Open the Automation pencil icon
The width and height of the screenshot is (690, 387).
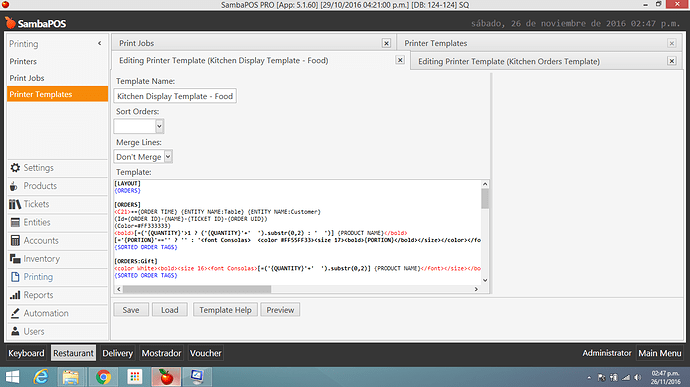pos(15,313)
